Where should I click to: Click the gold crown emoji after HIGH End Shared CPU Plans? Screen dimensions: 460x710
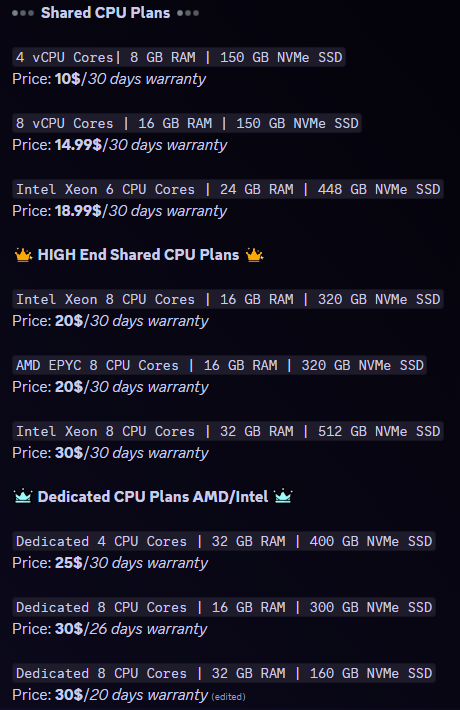[254, 255]
